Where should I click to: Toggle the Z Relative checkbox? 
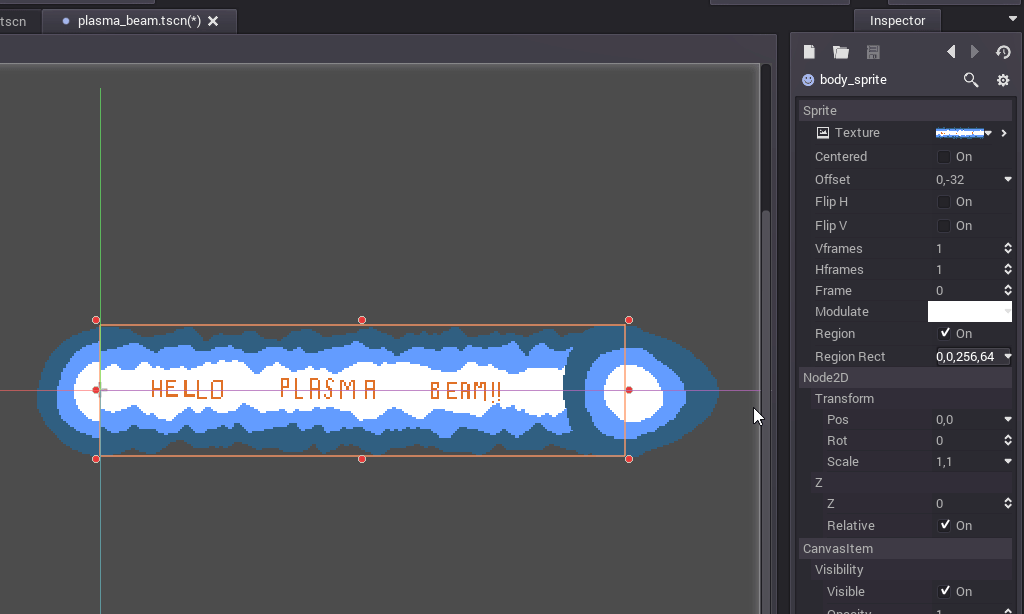point(944,525)
